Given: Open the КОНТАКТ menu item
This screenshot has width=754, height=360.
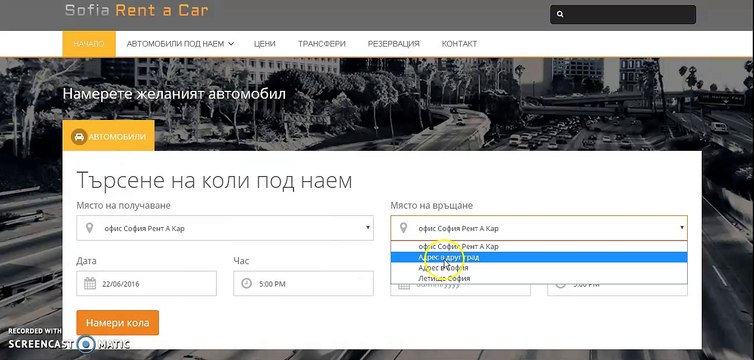Looking at the screenshot, I should [459, 44].
